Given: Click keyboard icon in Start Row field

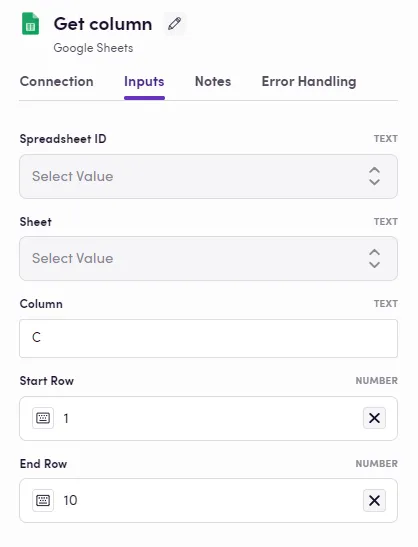Looking at the screenshot, I should pos(43,418).
